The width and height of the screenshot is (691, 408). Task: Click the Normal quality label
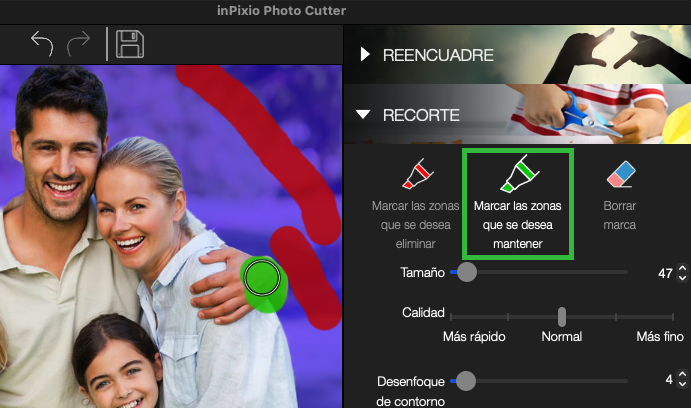pos(561,337)
